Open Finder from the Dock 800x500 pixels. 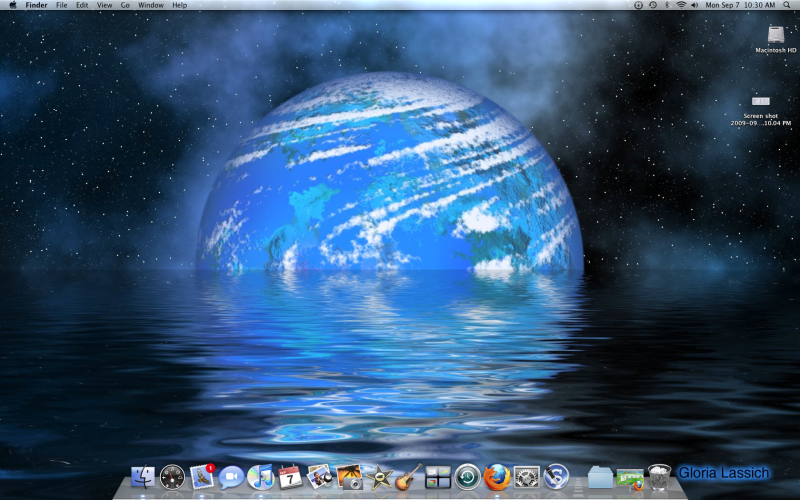[143, 478]
